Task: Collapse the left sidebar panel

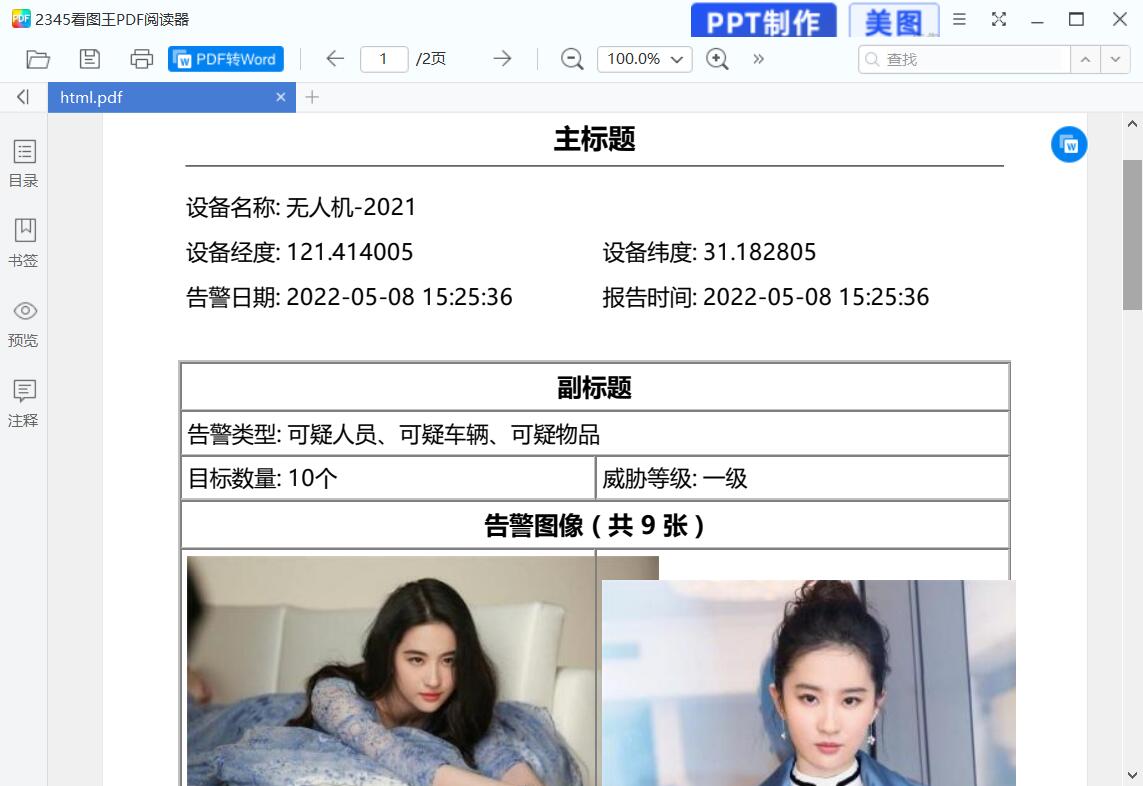Action: point(23,97)
